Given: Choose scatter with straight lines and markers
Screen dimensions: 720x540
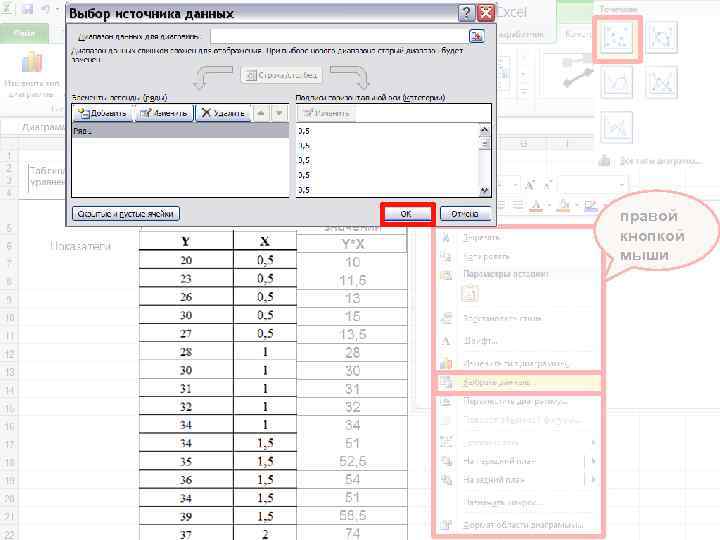Looking at the screenshot, I should click(662, 82).
